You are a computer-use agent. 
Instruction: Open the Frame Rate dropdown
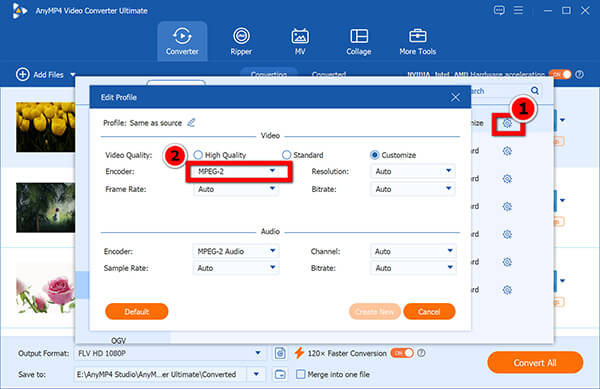pos(236,189)
